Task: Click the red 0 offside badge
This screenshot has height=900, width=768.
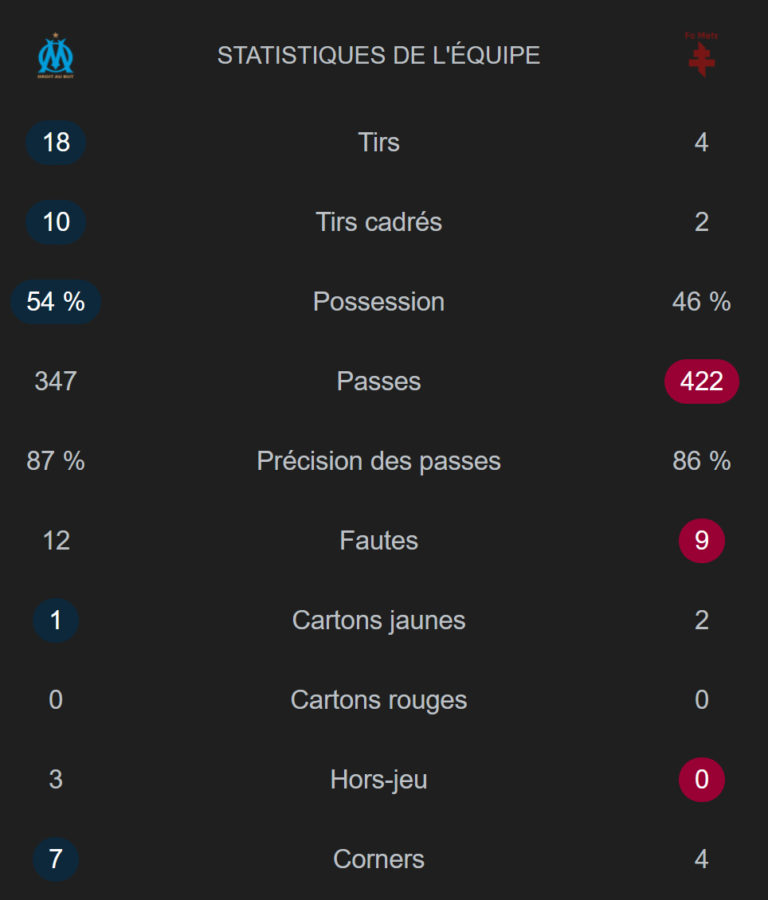Action: (x=701, y=779)
